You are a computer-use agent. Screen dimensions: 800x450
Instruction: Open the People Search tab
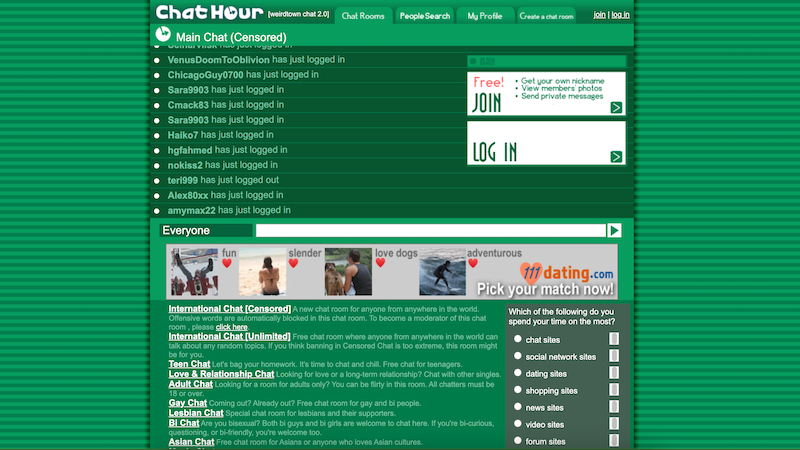point(424,16)
